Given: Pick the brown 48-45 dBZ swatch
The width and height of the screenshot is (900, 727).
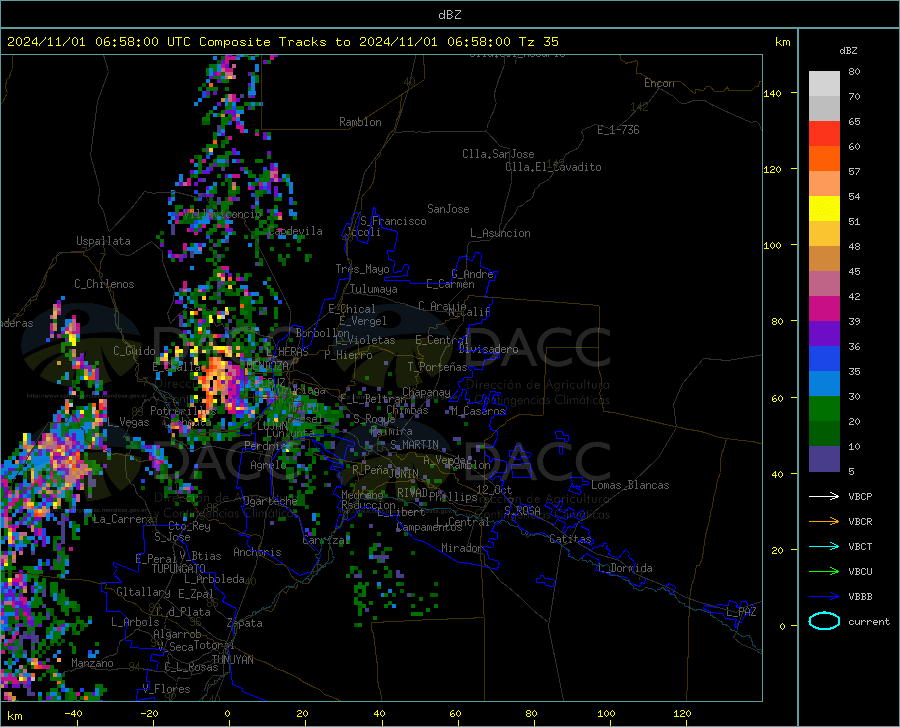Looking at the screenshot, I should click(x=824, y=259).
